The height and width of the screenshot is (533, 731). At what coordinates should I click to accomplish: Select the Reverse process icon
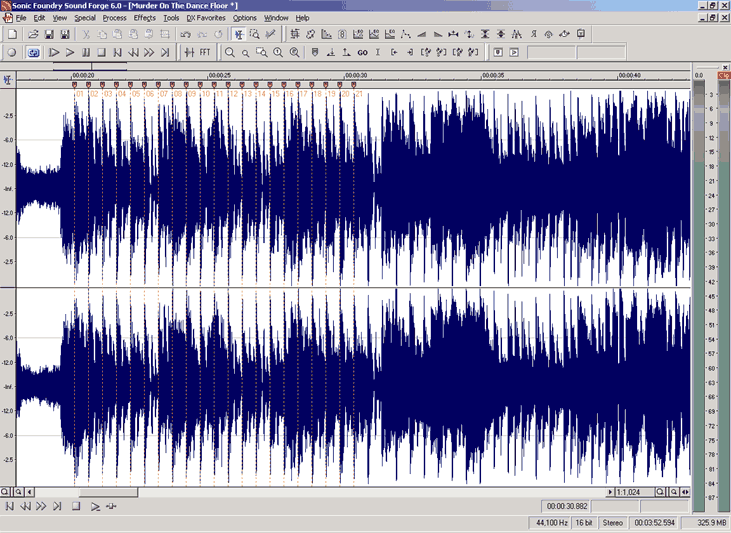tap(533, 34)
